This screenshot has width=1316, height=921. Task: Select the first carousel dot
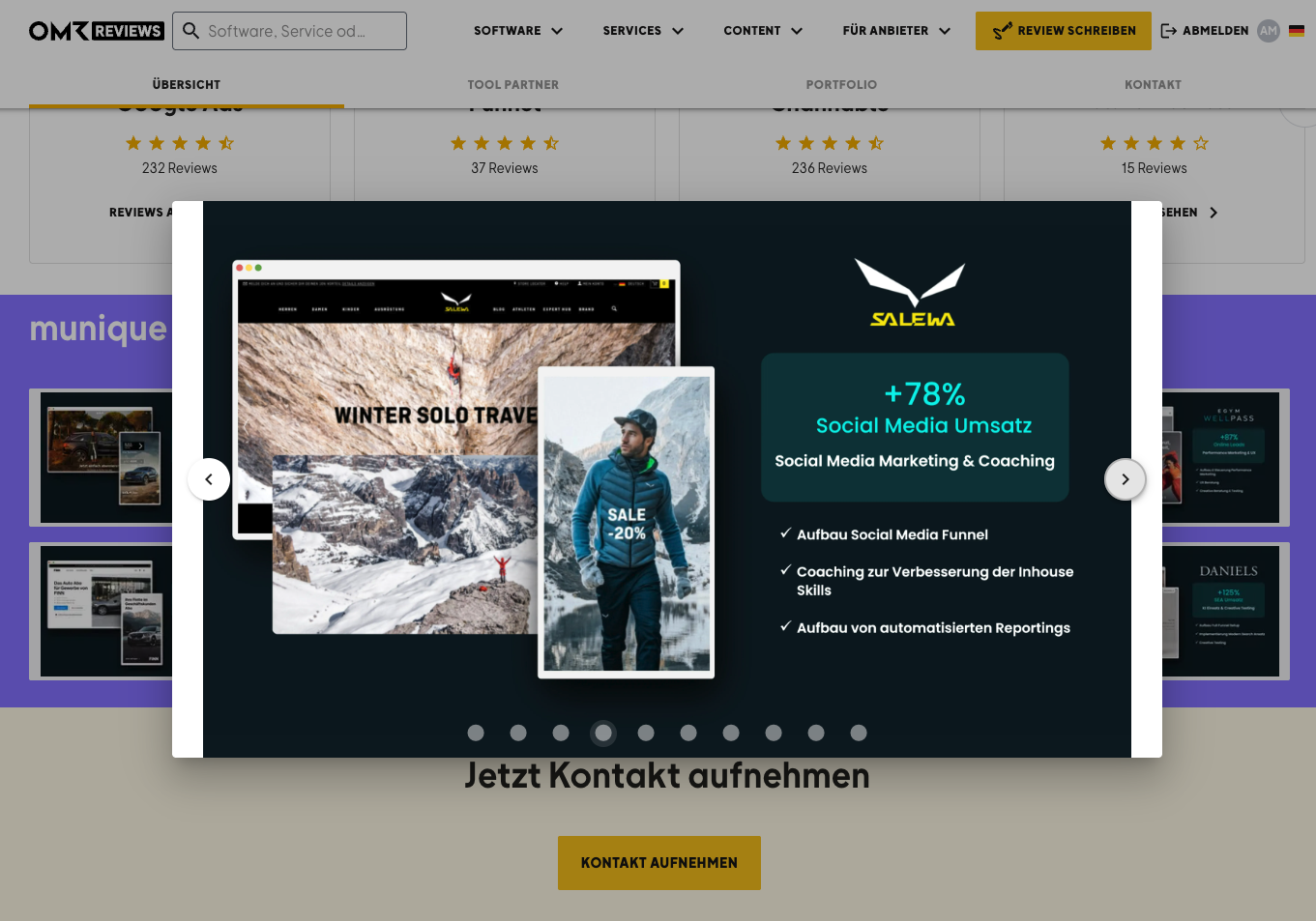pyautogui.click(x=476, y=733)
